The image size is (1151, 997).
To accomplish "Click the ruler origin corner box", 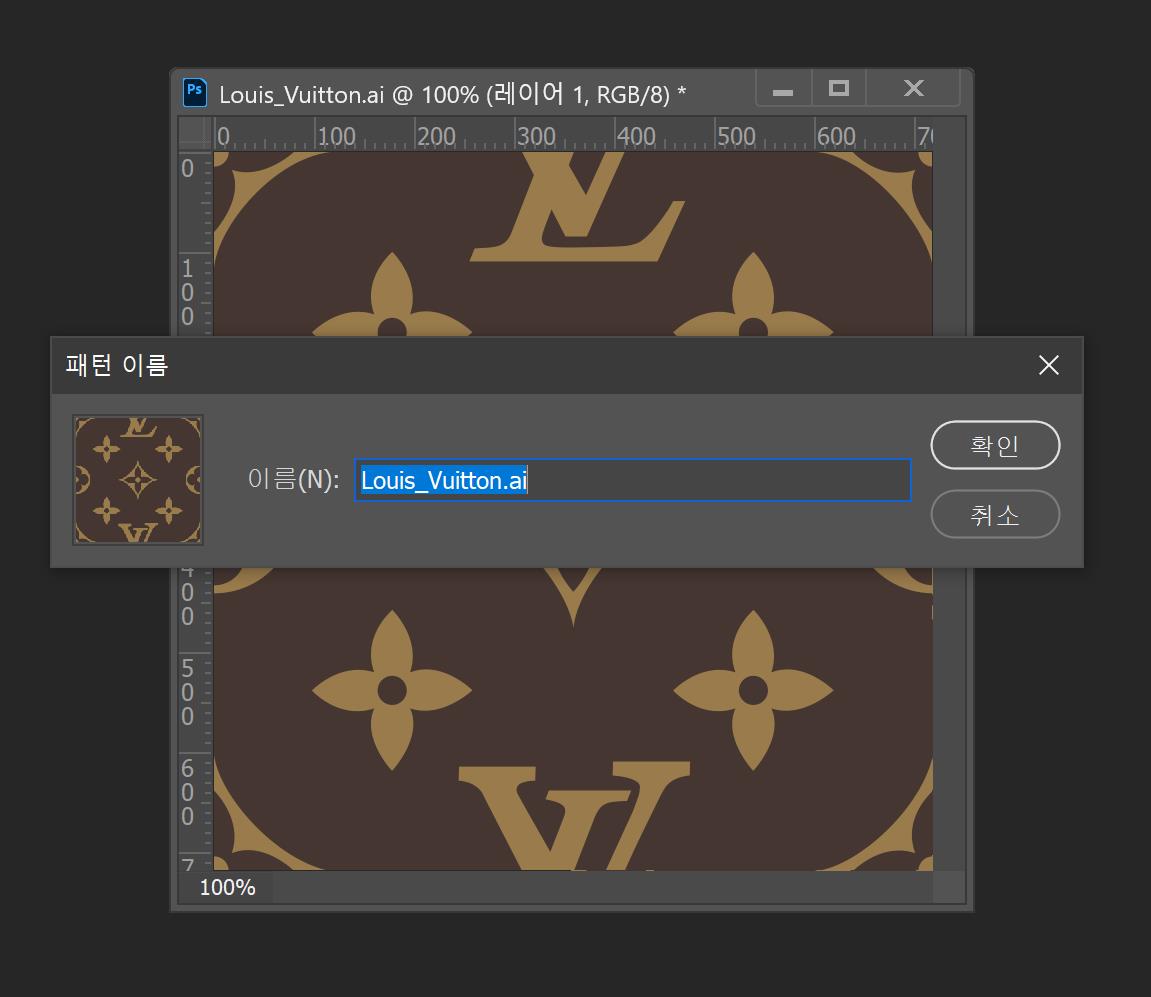I will pos(196,134).
